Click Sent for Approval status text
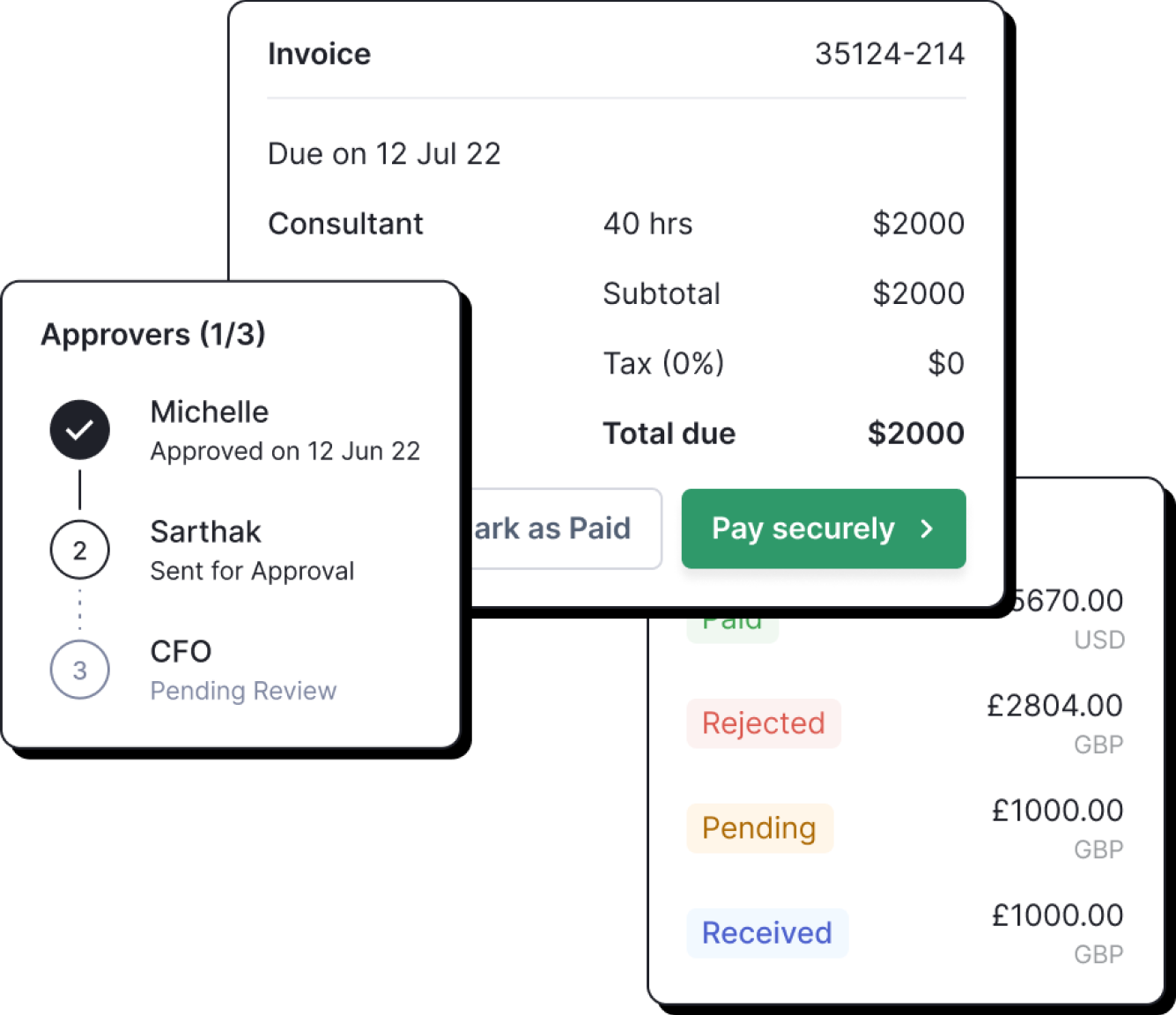Image resolution: width=1176 pixels, height=1015 pixels. pyautogui.click(x=252, y=571)
